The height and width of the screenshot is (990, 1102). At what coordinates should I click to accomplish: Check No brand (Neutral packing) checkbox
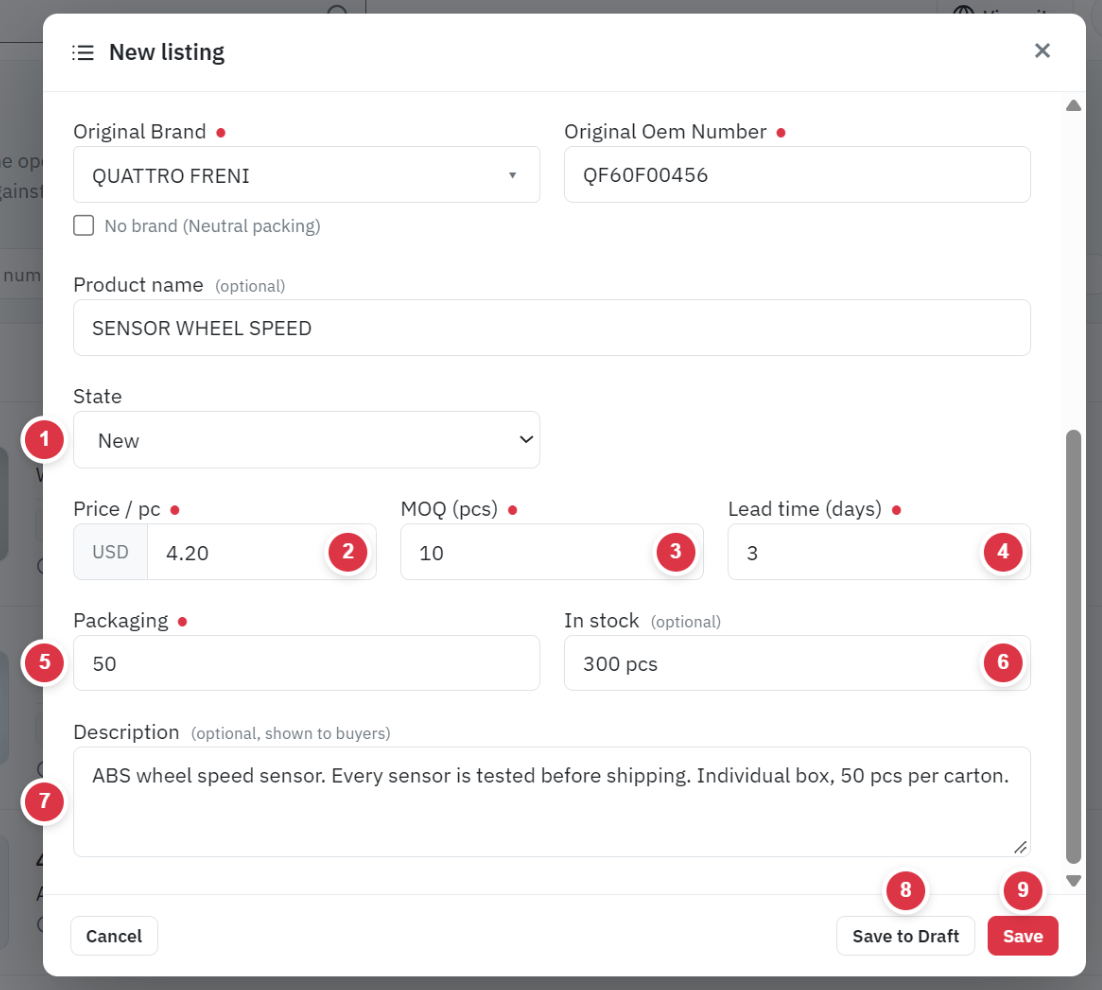84,226
